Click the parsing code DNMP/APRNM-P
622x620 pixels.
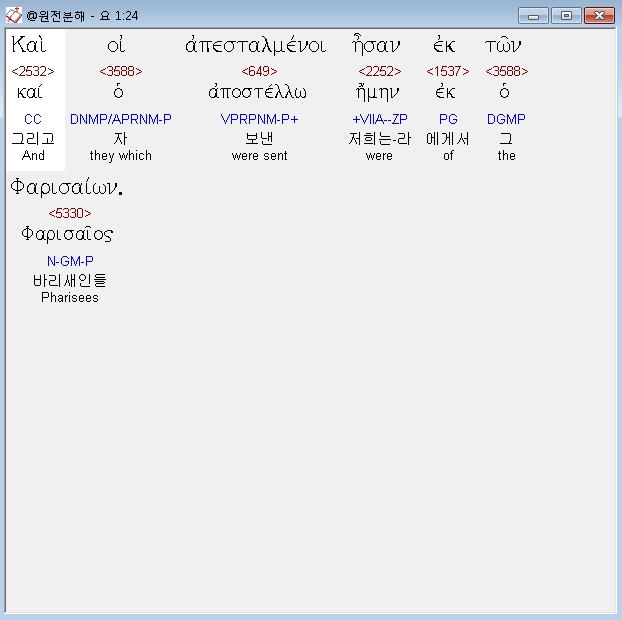(x=121, y=119)
